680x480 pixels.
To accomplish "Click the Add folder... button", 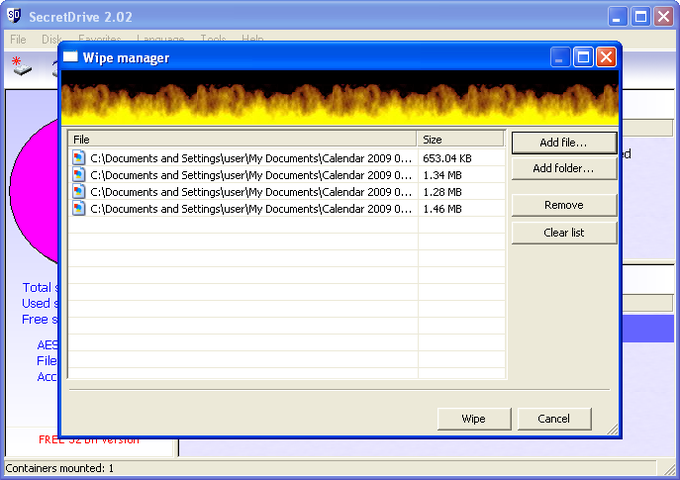I will [564, 168].
